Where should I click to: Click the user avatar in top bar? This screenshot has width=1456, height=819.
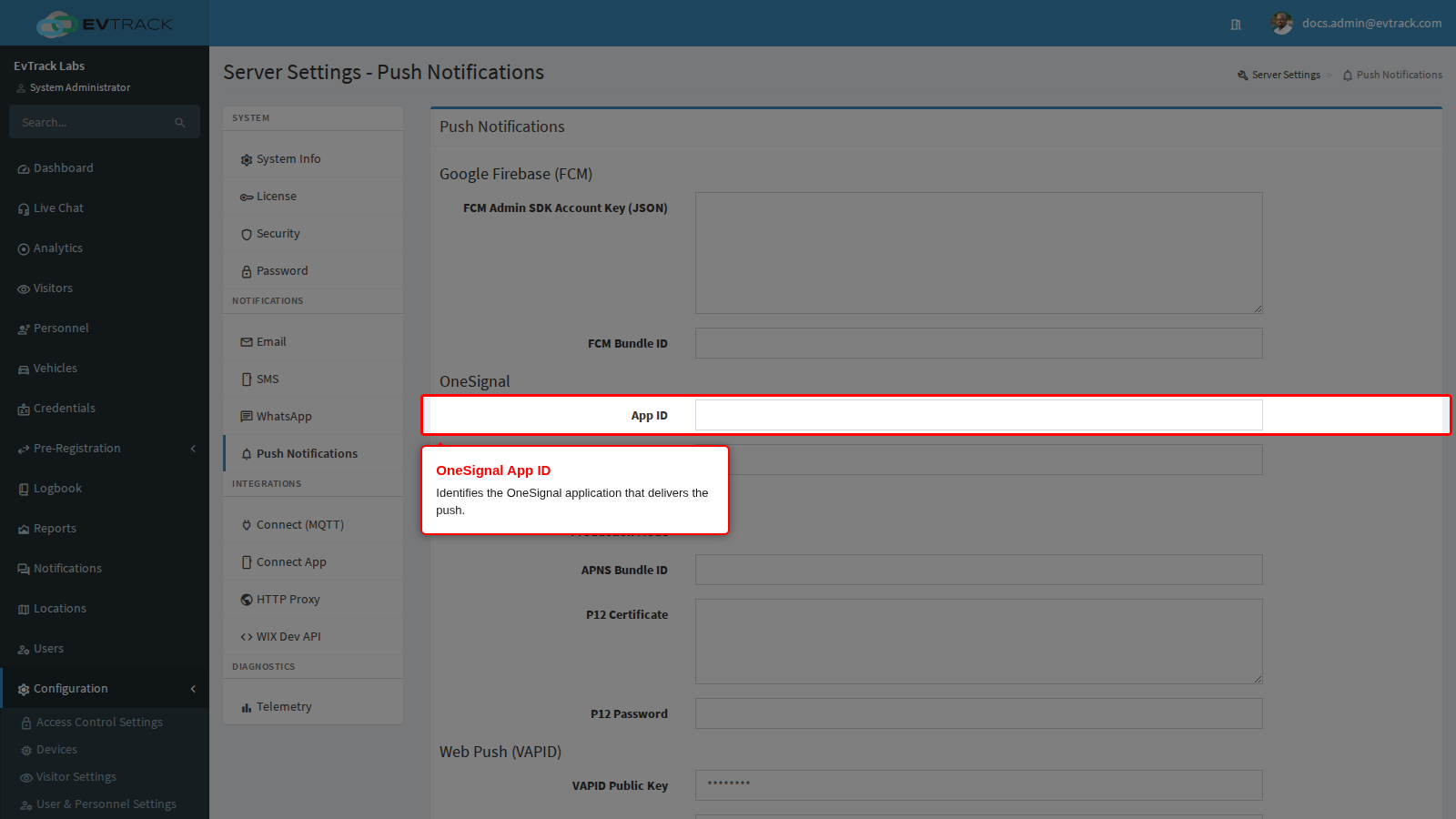pyautogui.click(x=1282, y=24)
